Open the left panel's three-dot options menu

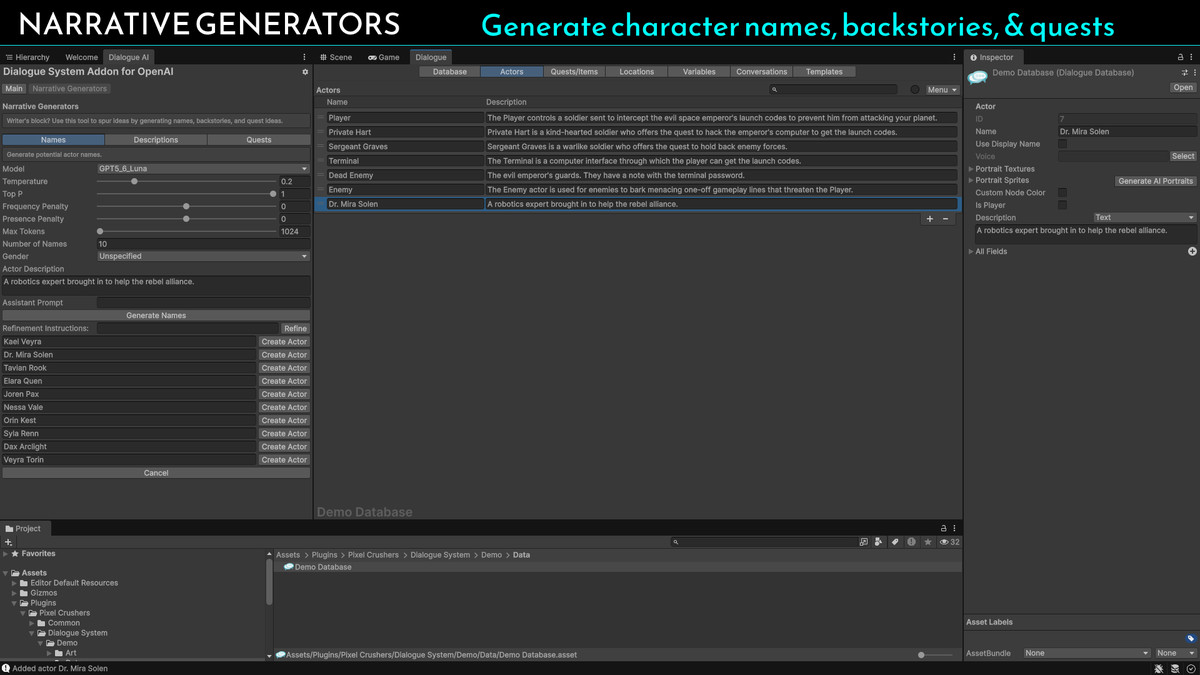pos(305,57)
